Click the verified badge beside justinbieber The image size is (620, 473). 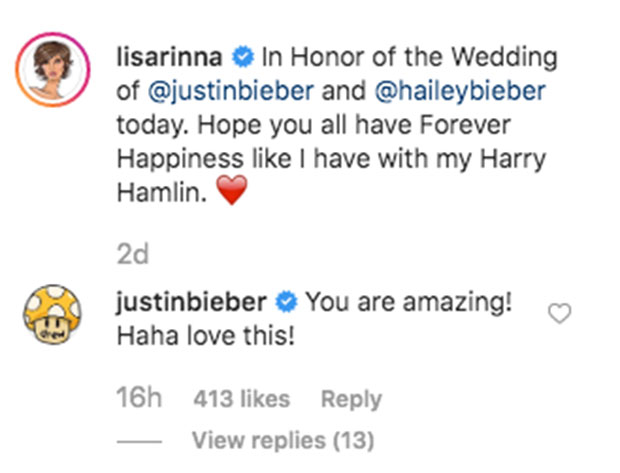point(287,300)
